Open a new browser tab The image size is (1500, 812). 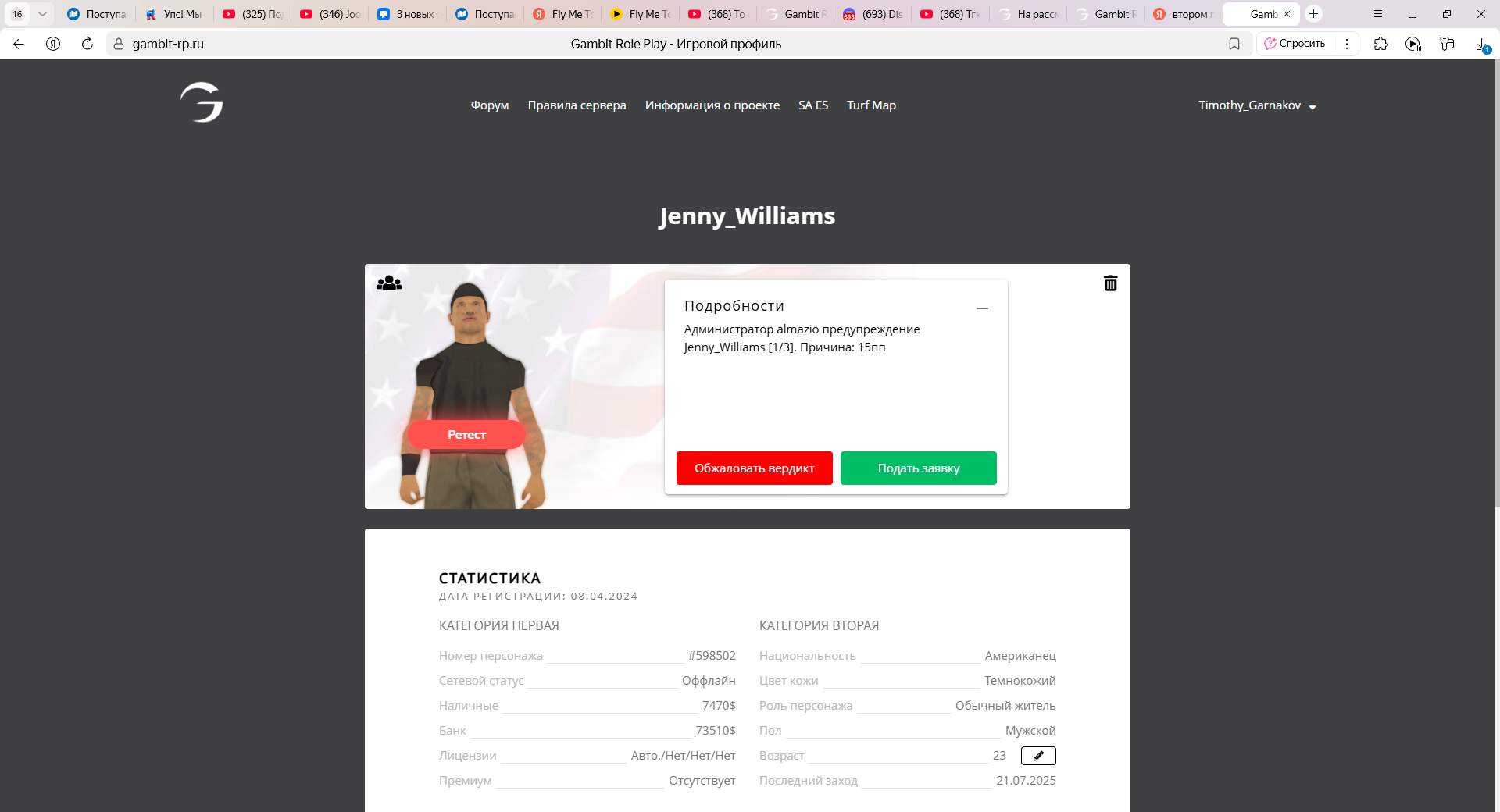coord(1314,14)
